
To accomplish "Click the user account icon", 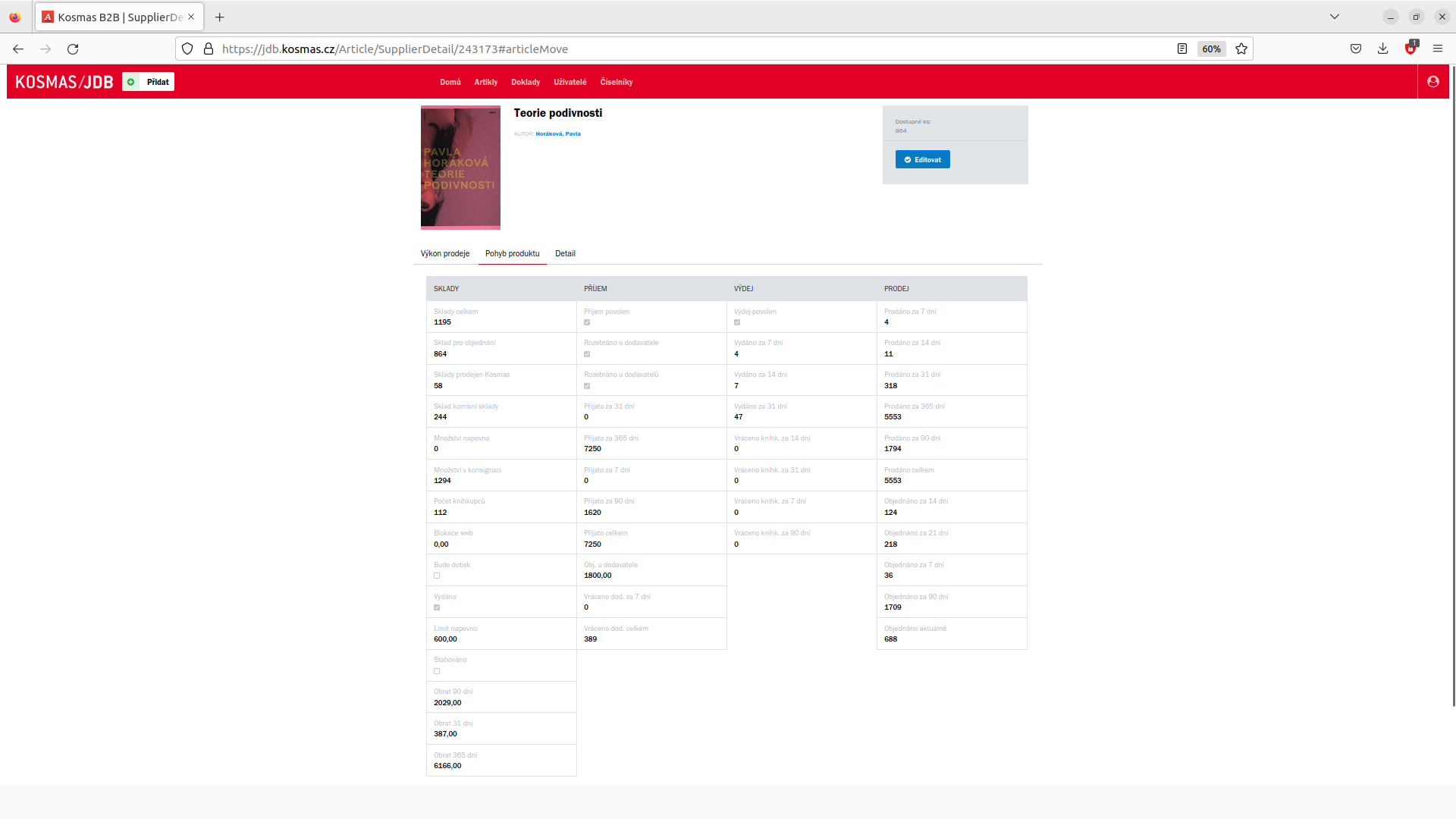I will point(1432,82).
